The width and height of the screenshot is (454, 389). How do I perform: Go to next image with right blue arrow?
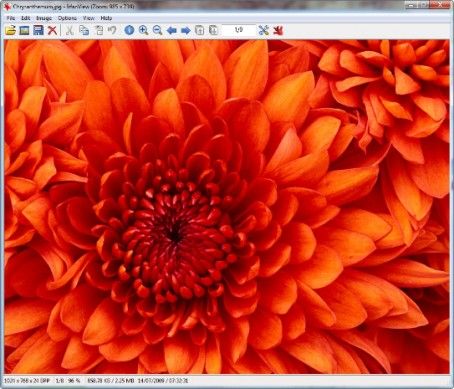[185, 31]
